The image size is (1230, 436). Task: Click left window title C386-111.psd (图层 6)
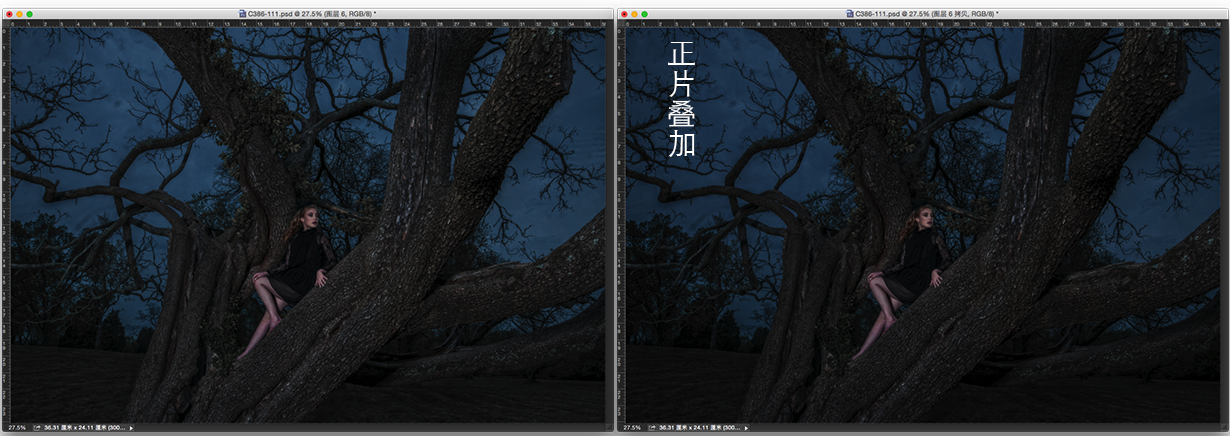coord(313,13)
